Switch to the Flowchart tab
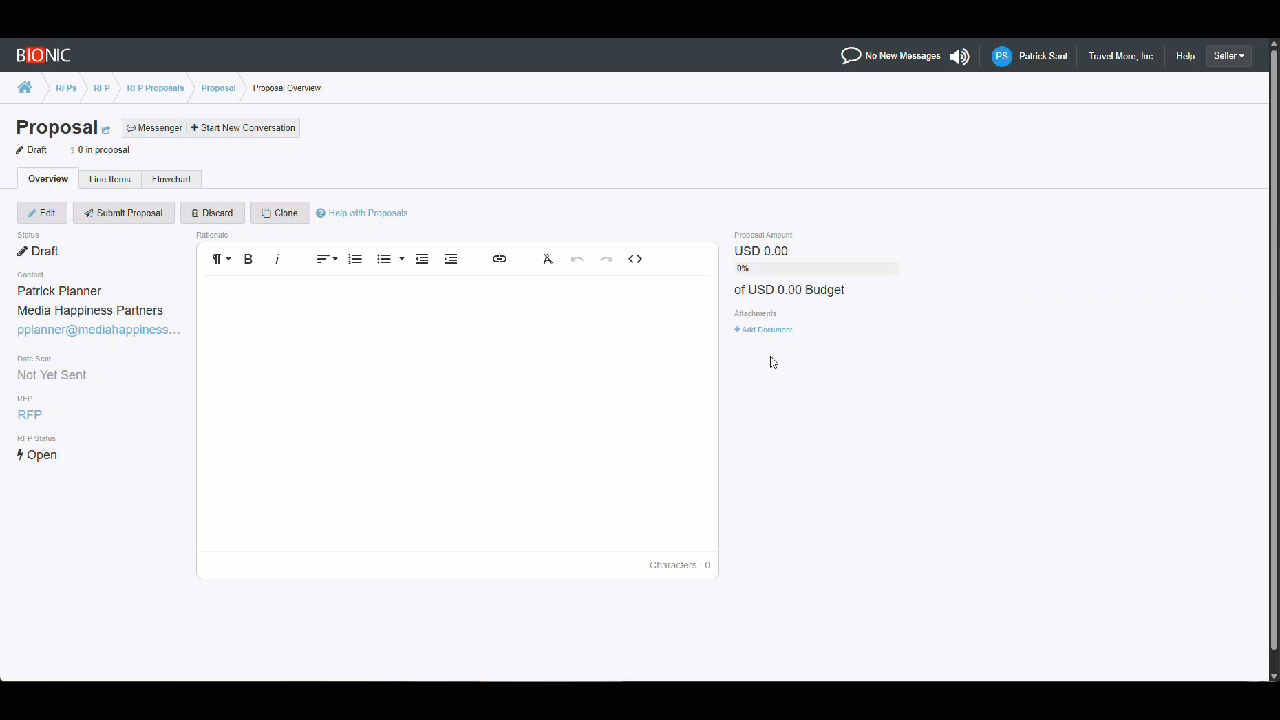Viewport: 1280px width, 720px height. tap(171, 179)
